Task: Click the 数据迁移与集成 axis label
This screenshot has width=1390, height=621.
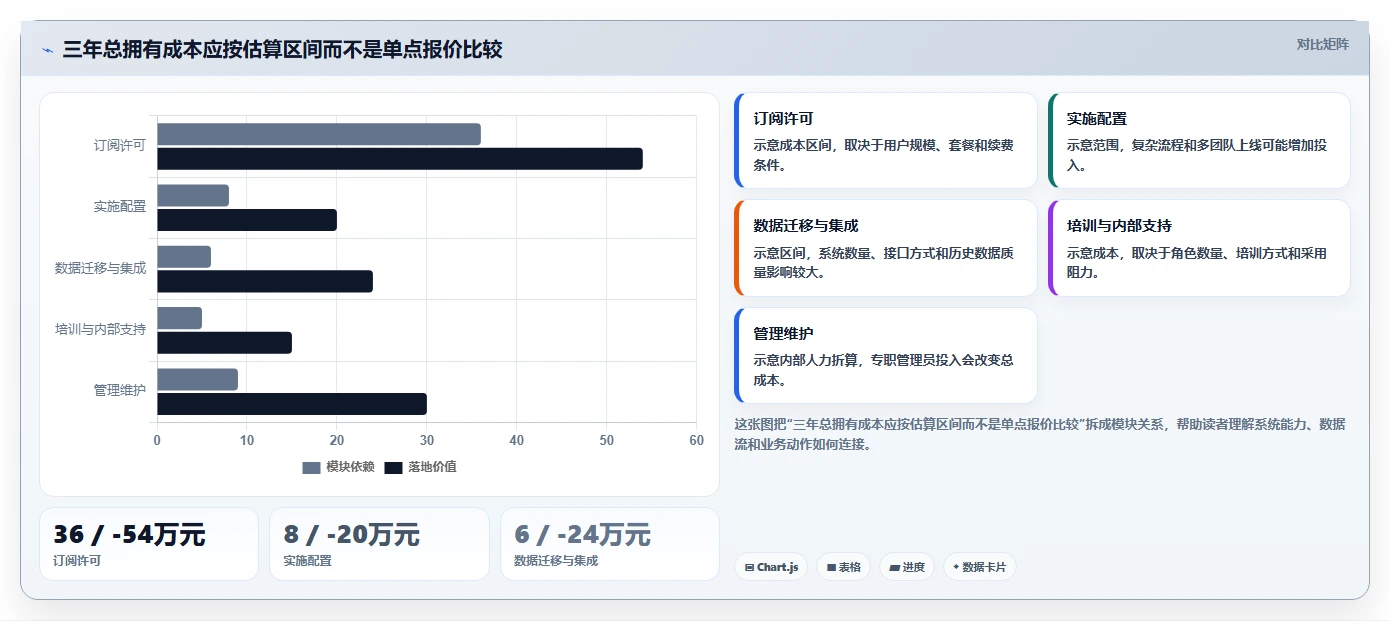Action: (x=100, y=268)
